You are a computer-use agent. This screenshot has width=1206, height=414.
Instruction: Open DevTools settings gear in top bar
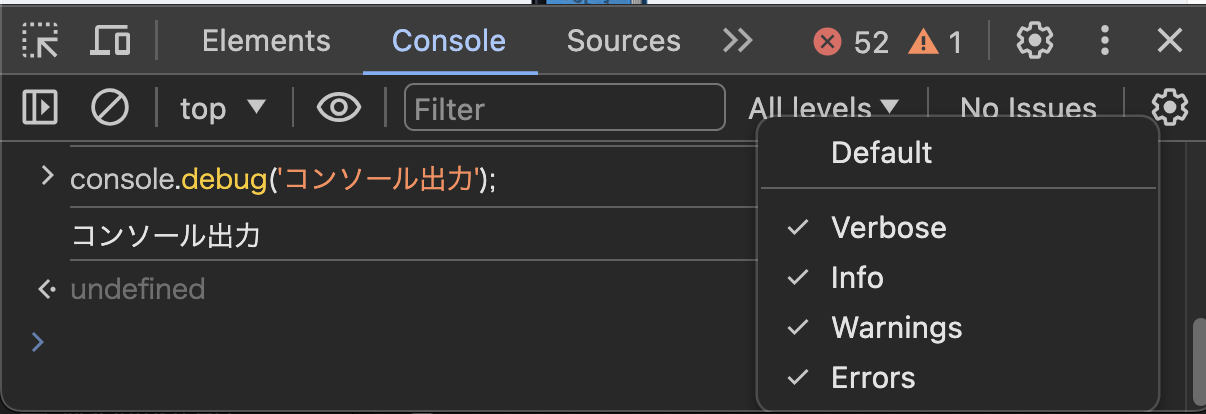click(x=1035, y=41)
